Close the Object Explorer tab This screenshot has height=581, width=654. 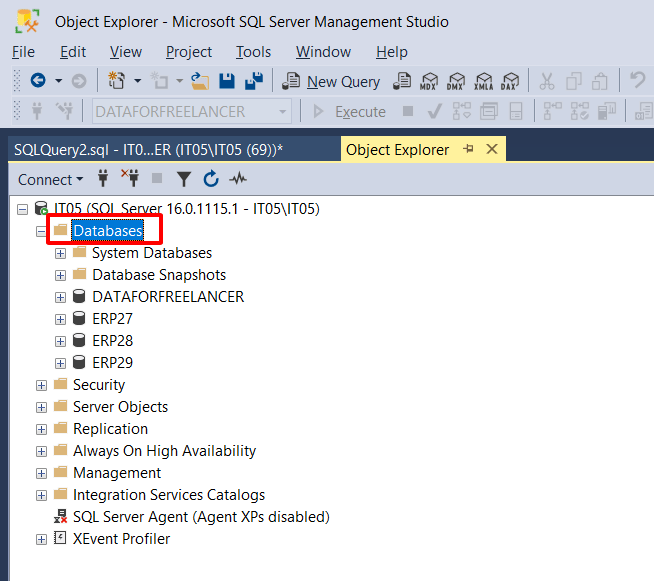492,149
